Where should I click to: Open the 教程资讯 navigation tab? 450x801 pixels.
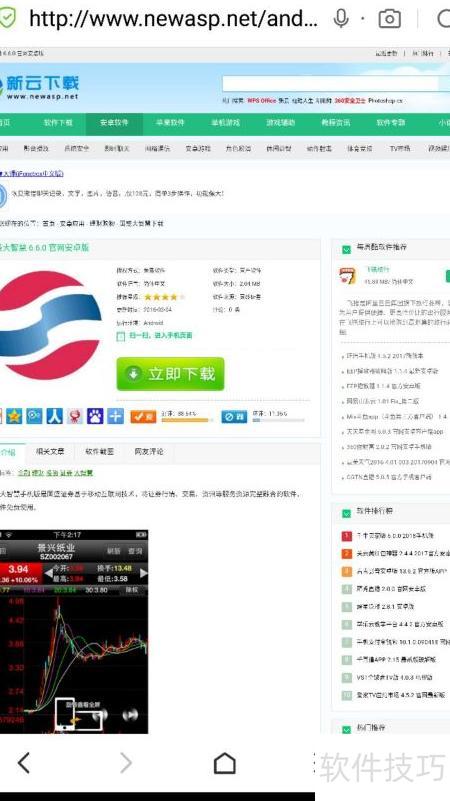pos(336,123)
